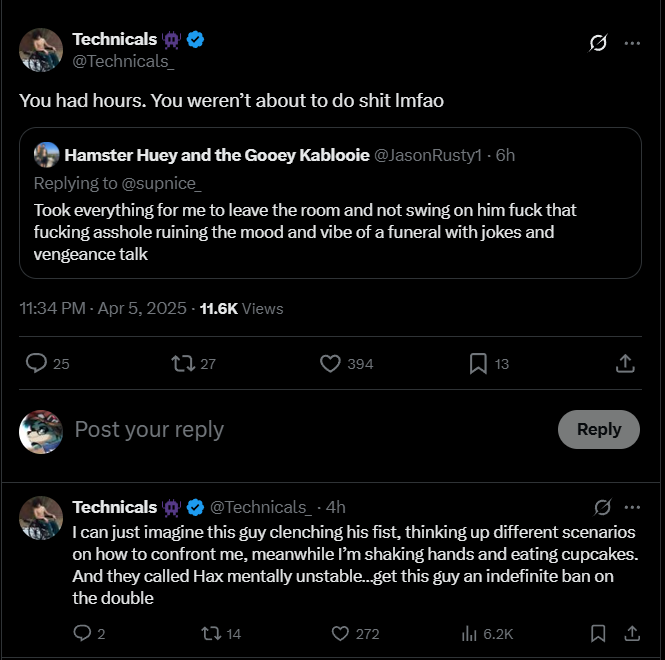
Task: Repost the main post with 27 reposts
Action: click(x=183, y=363)
